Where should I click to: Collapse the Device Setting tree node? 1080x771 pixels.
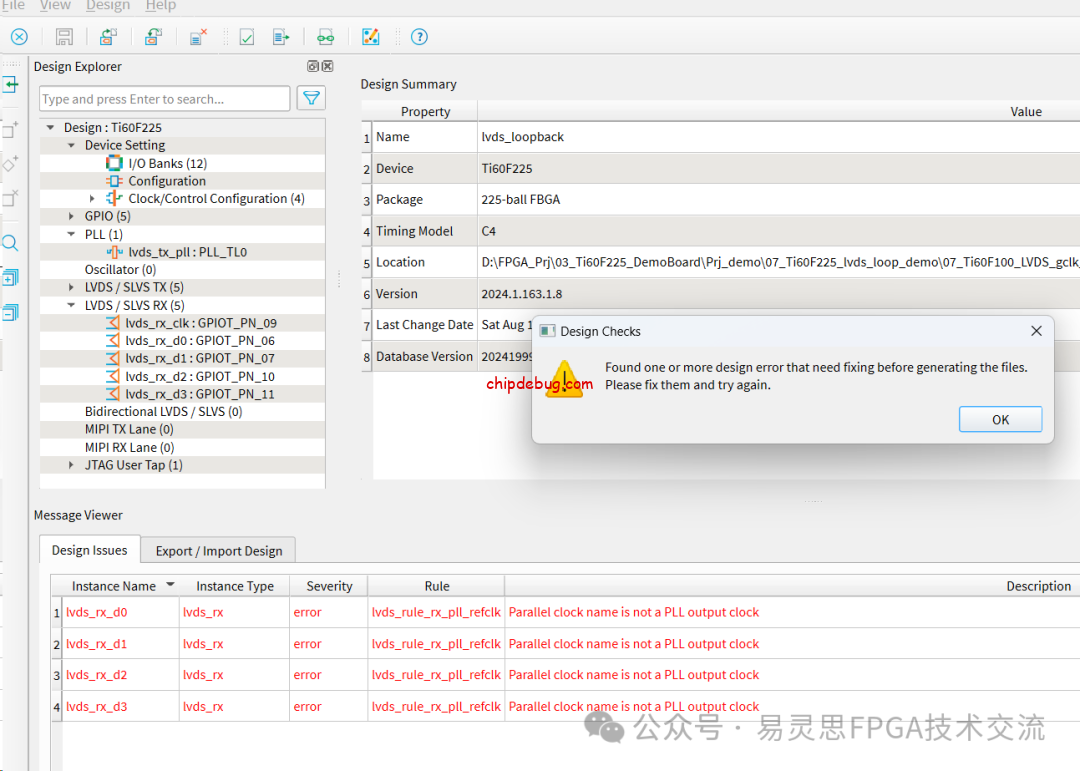tap(70, 145)
